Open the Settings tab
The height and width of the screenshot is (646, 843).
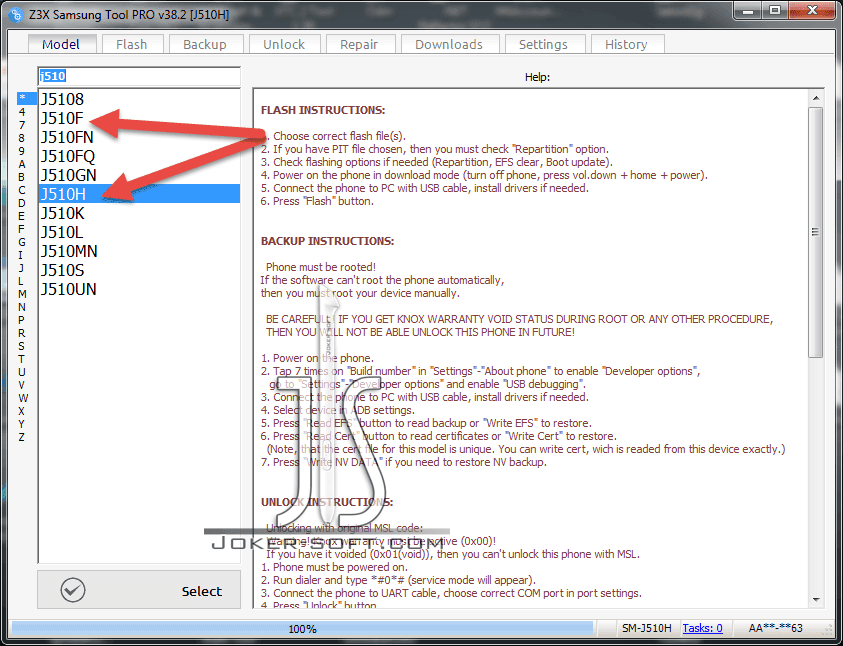pos(544,45)
